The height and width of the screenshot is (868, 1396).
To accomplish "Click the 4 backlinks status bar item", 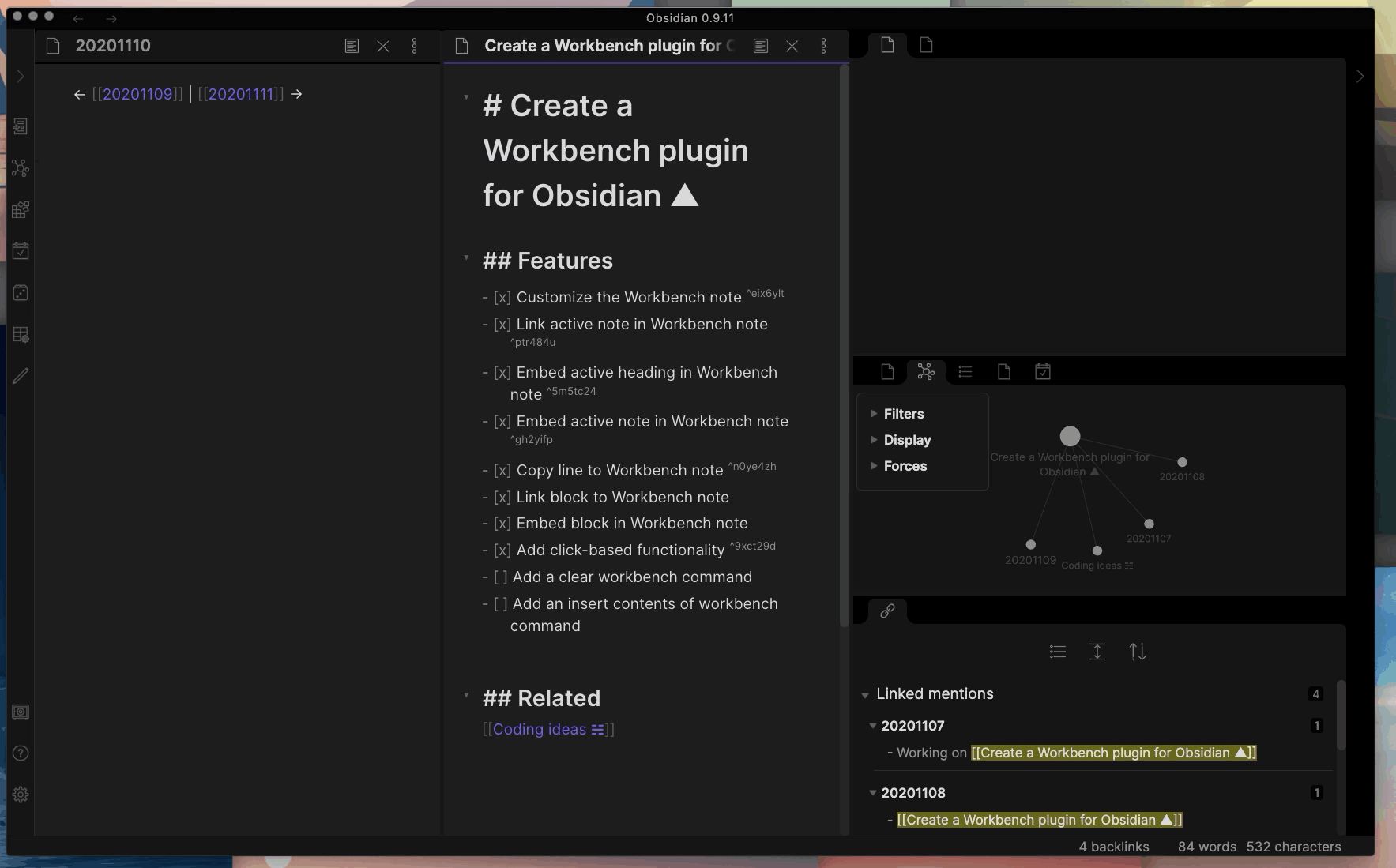I will pyautogui.click(x=1114, y=847).
